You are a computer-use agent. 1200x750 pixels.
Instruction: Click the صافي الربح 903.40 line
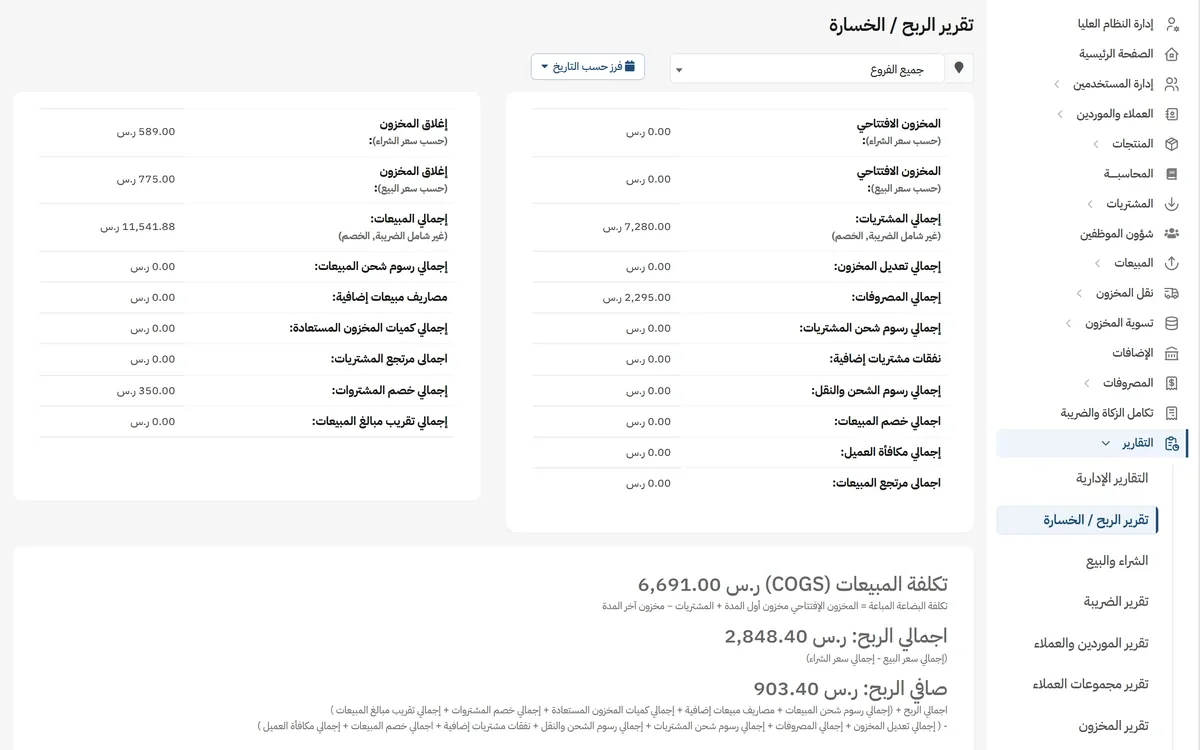tap(850, 688)
